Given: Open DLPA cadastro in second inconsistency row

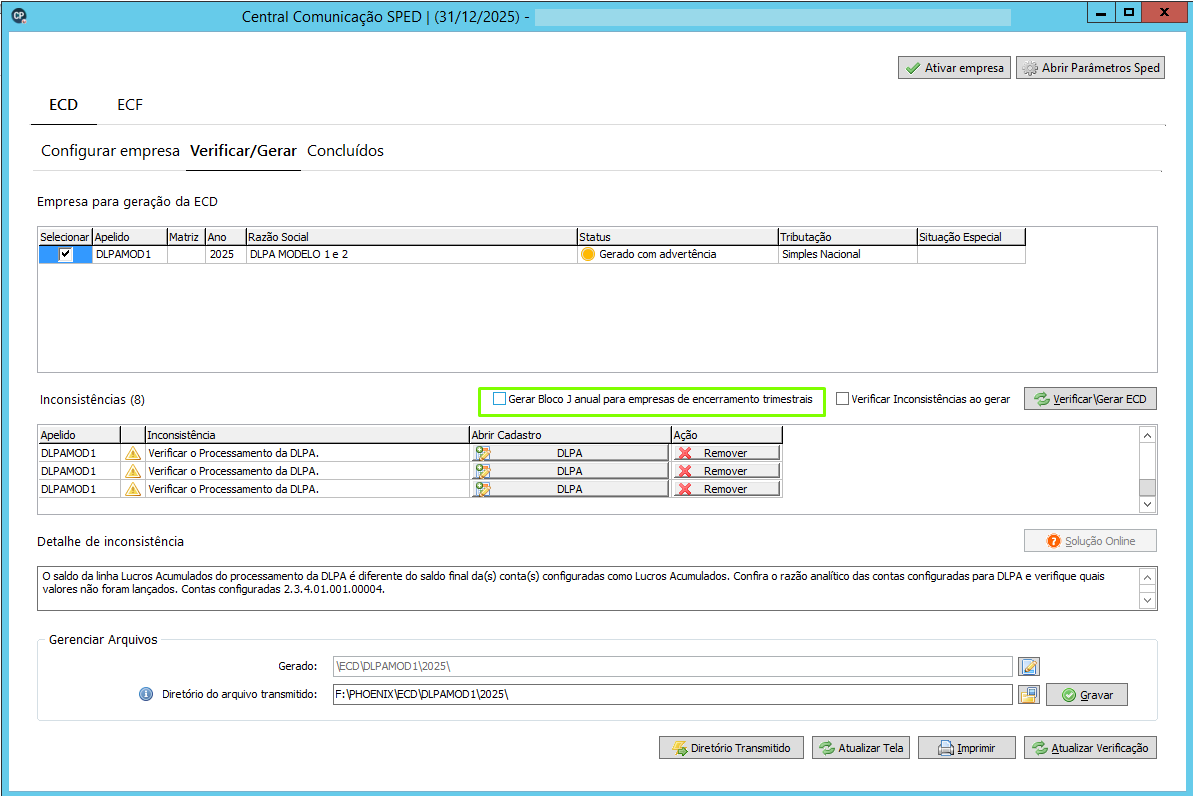Looking at the screenshot, I should point(570,471).
